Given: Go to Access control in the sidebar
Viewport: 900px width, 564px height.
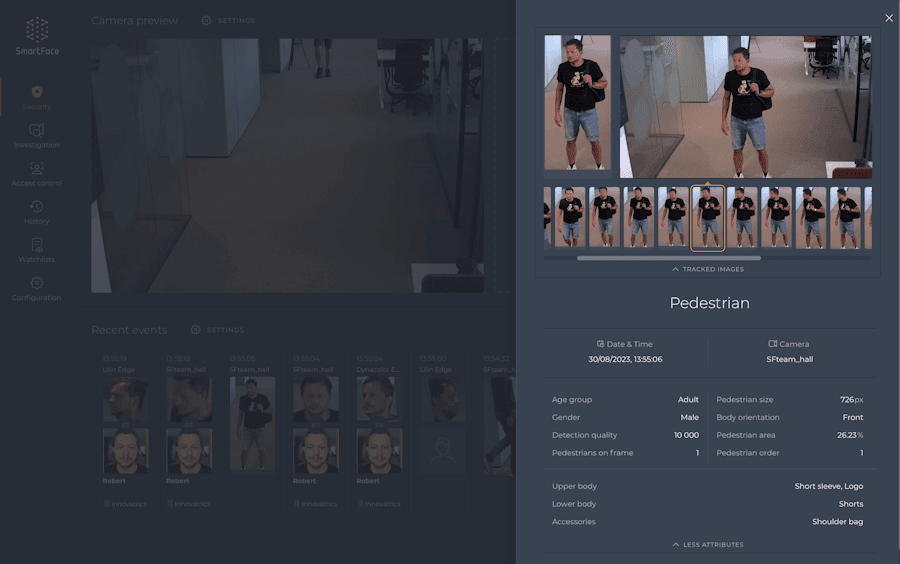Looking at the screenshot, I should [37, 174].
